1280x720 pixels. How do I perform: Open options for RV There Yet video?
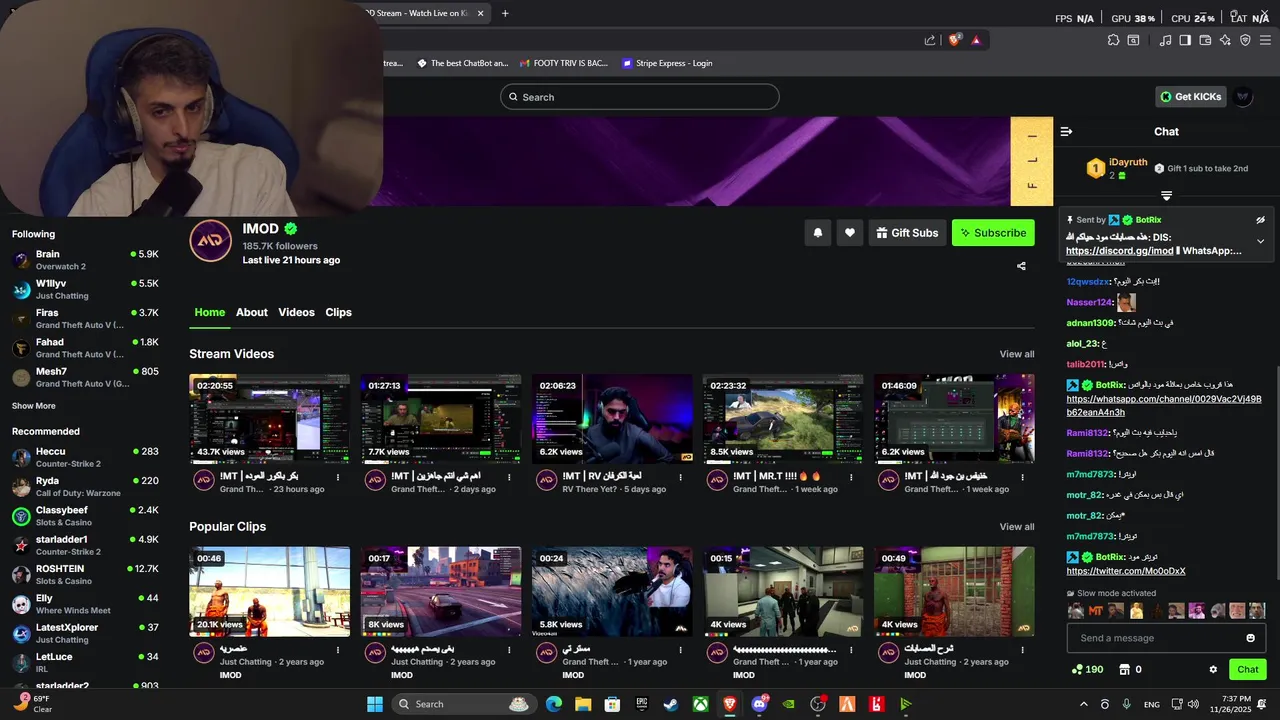(680, 478)
